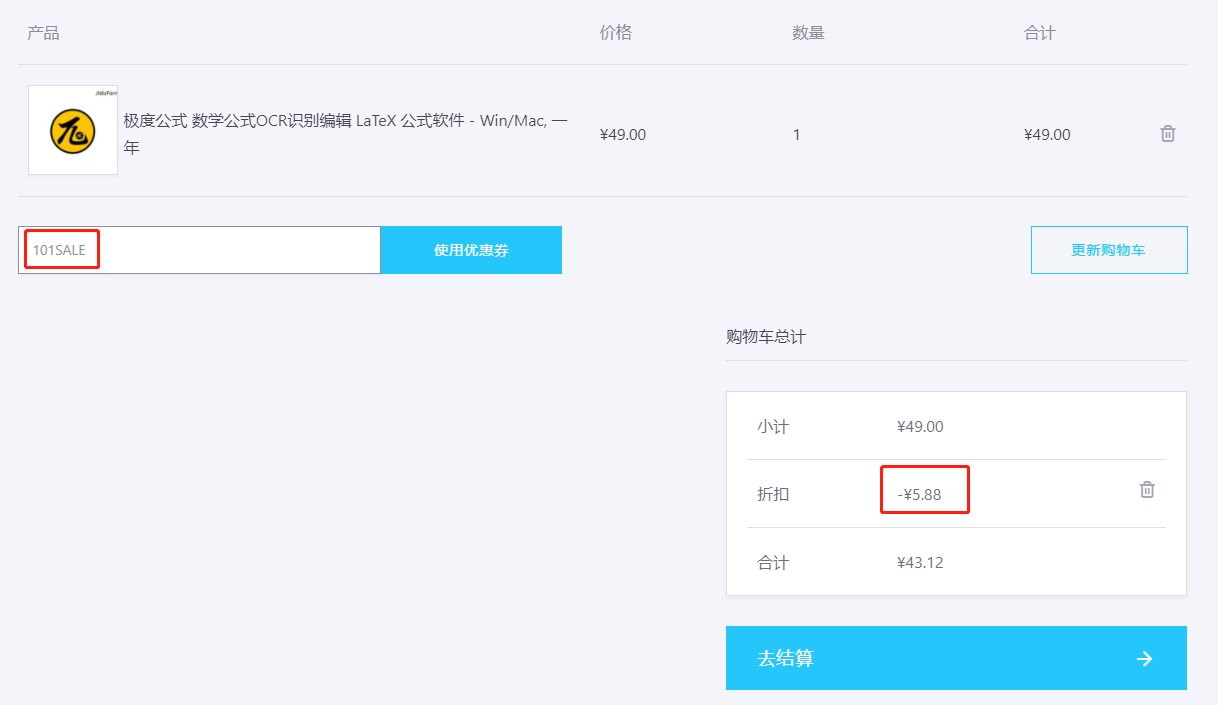This screenshot has width=1218, height=705.
Task: Click the 合计 column header in table
Action: [1039, 33]
